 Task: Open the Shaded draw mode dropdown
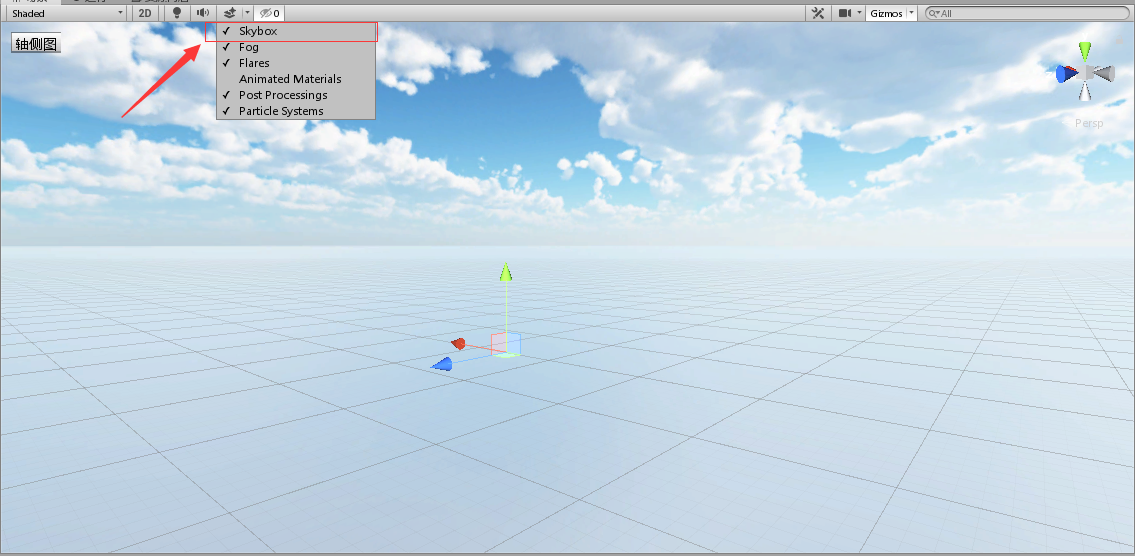pyautogui.click(x=67, y=13)
